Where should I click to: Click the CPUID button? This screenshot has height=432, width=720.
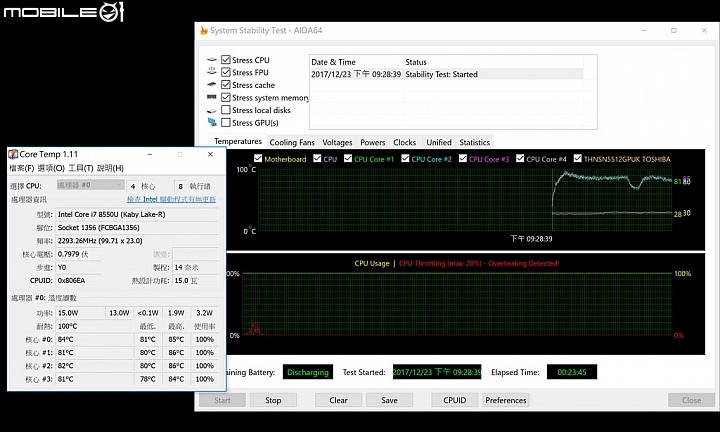click(455, 400)
